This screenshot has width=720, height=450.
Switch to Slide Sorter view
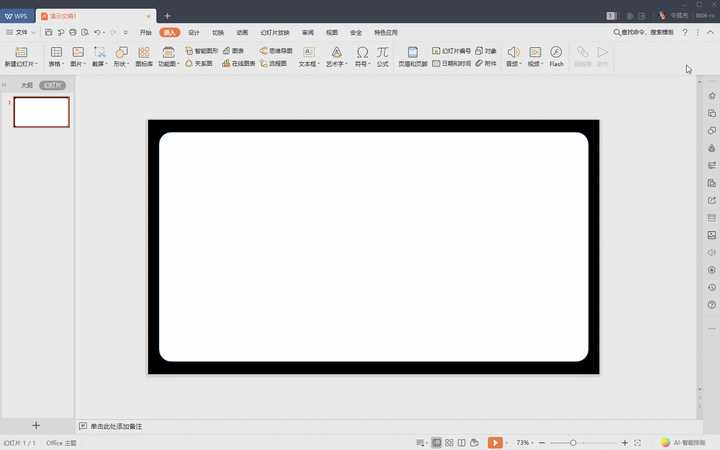(449, 443)
